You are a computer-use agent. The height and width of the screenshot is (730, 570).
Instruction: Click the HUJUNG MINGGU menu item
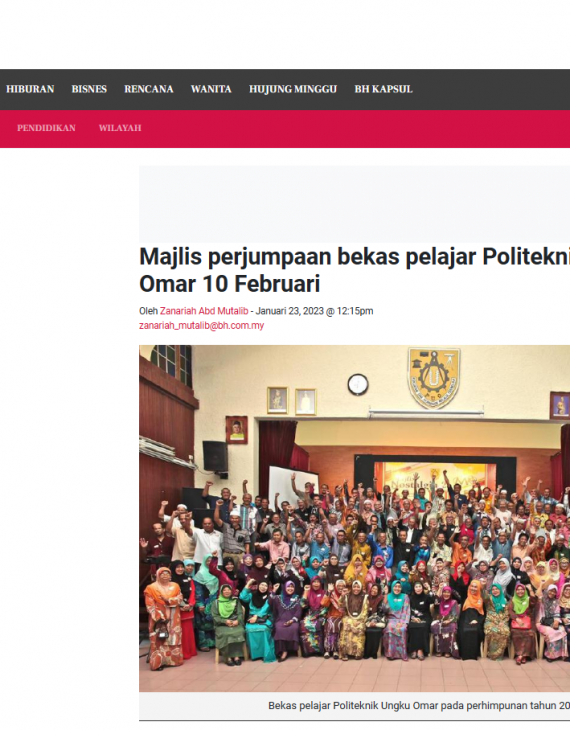[293, 89]
